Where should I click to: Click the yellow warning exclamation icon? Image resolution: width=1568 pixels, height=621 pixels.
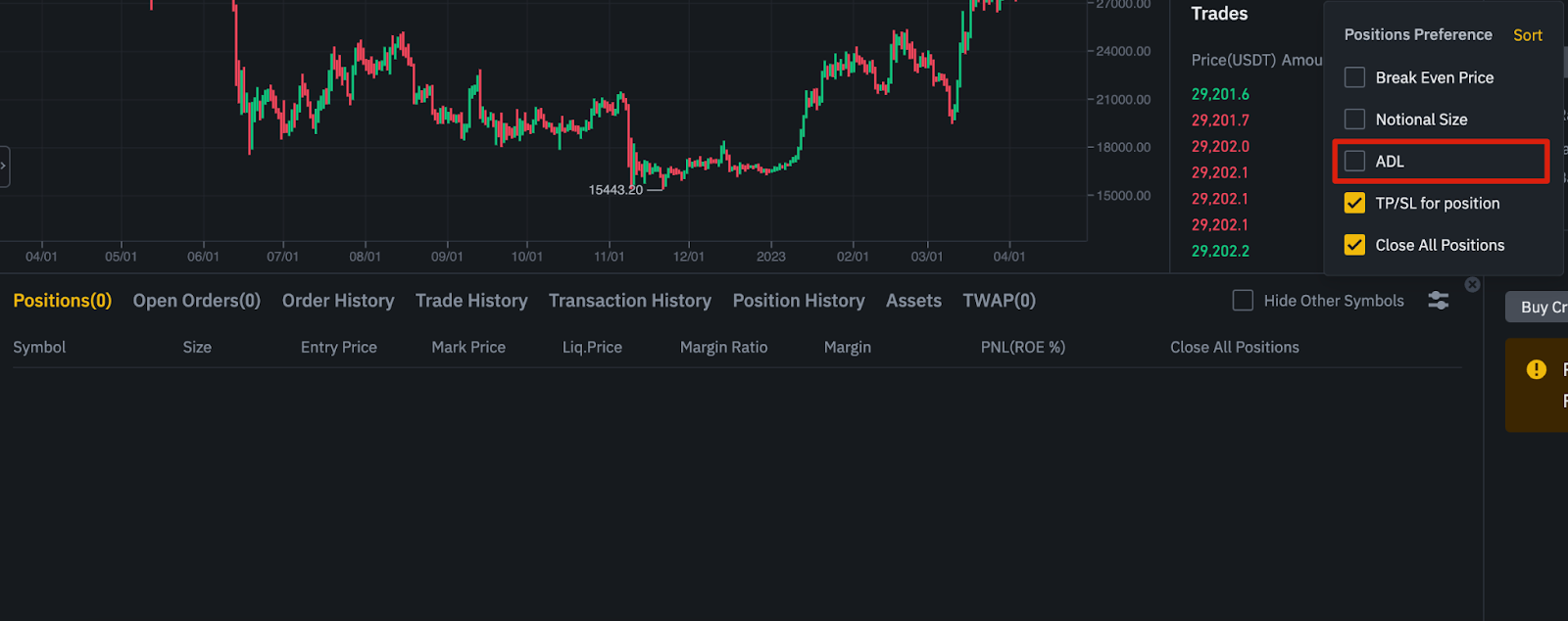(x=1536, y=369)
